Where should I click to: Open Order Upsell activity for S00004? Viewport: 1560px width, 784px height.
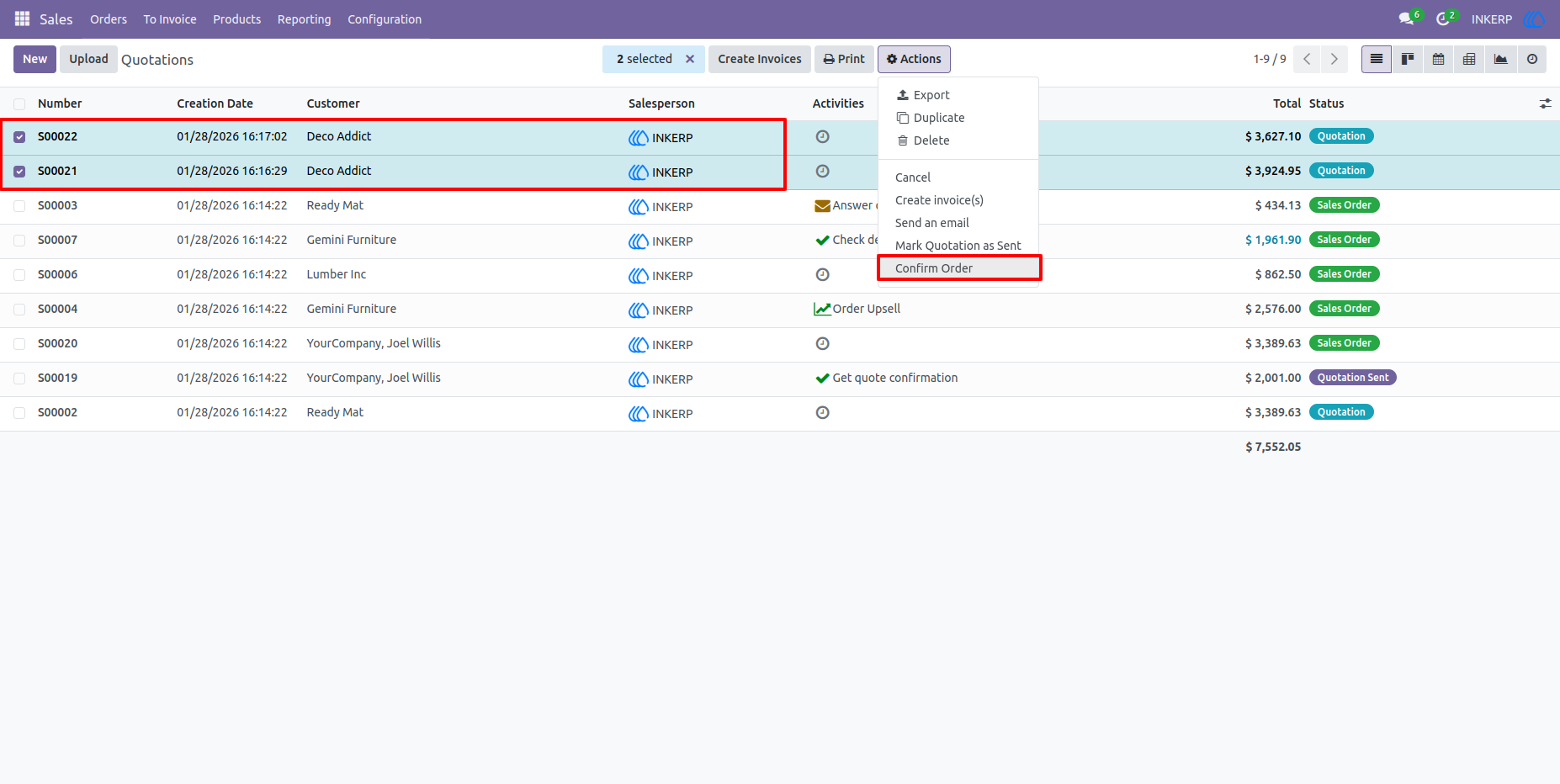[x=857, y=309]
